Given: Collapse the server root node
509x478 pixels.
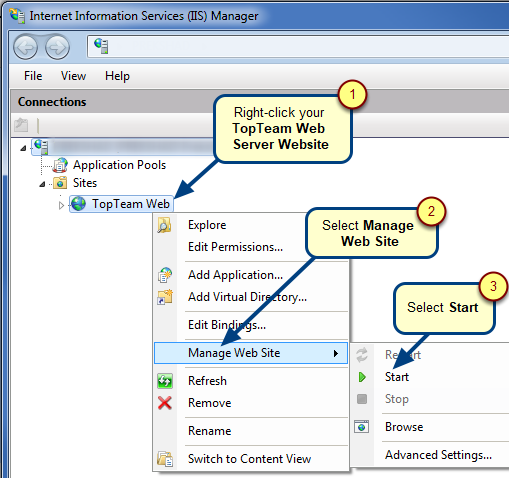Looking at the screenshot, I should (23, 148).
